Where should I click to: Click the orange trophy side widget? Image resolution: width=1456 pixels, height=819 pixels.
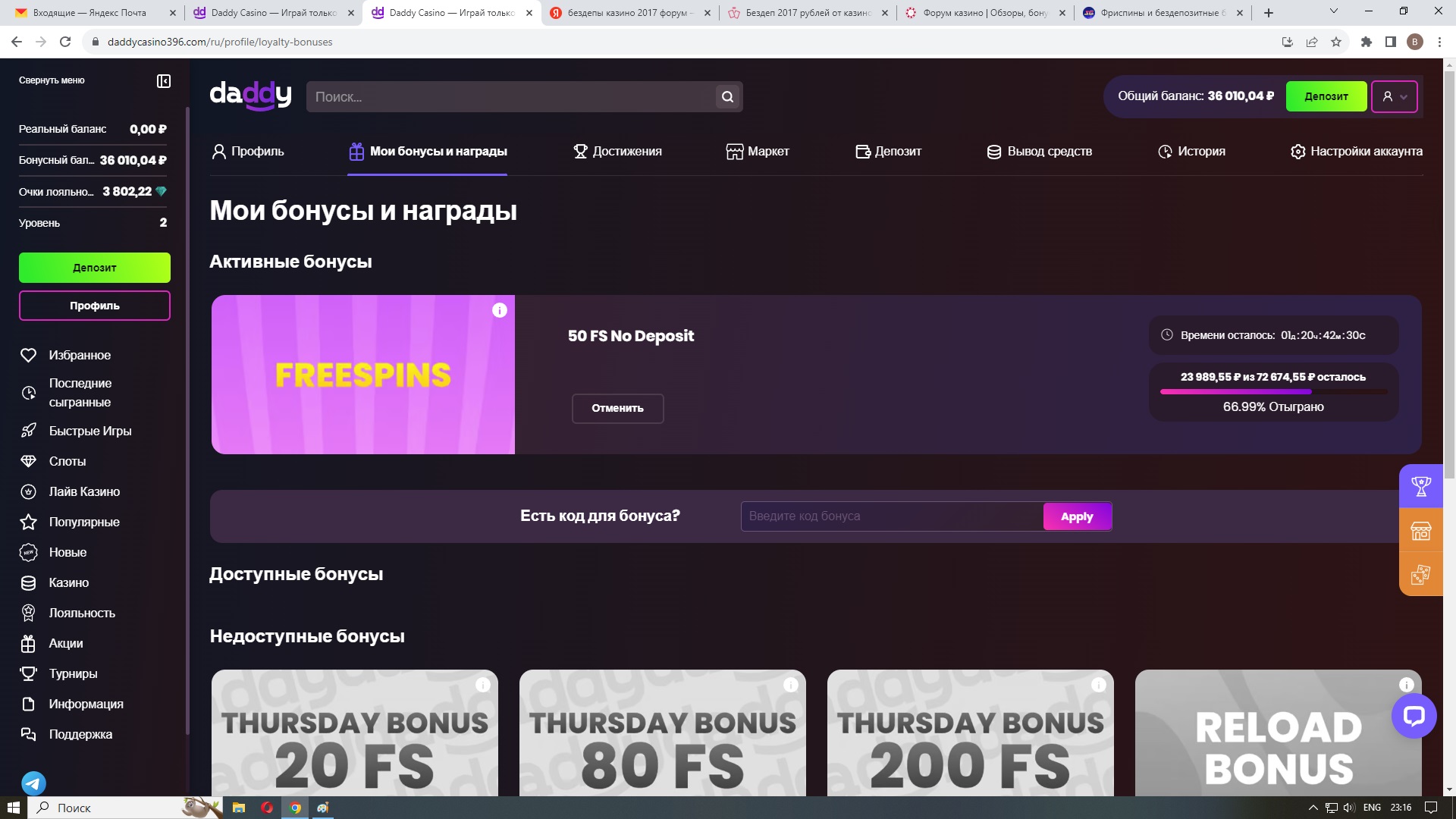[x=1420, y=486]
